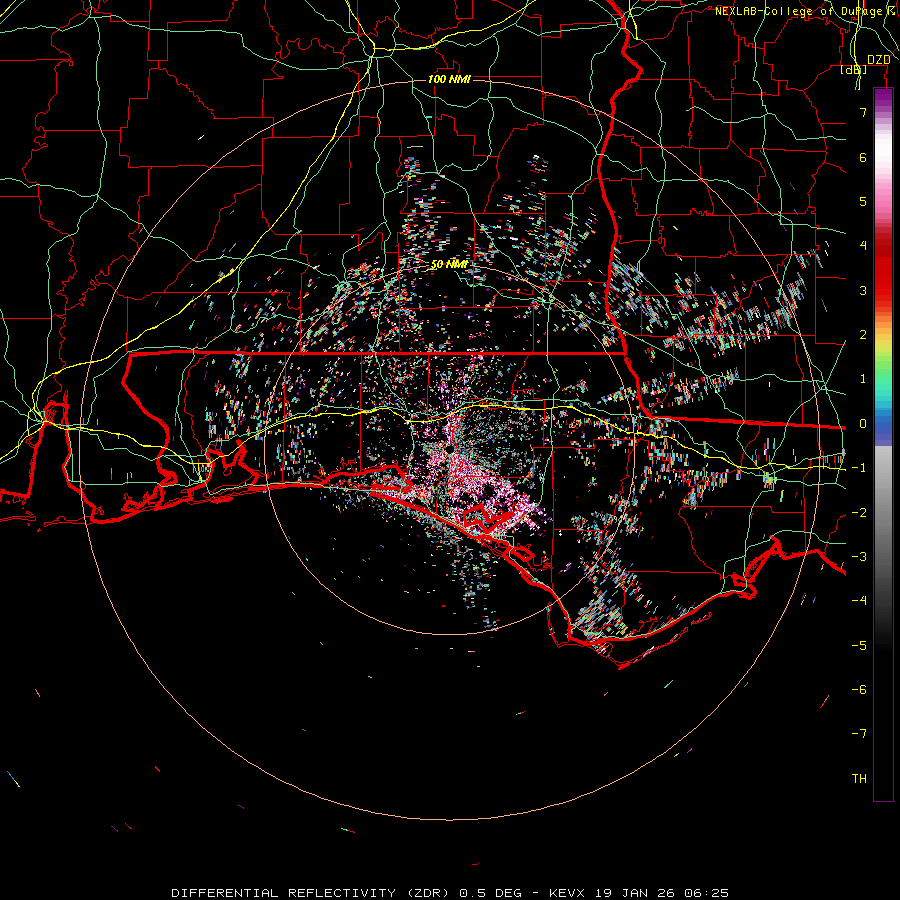Select the -6 scale label
The height and width of the screenshot is (900, 900).
(859, 690)
